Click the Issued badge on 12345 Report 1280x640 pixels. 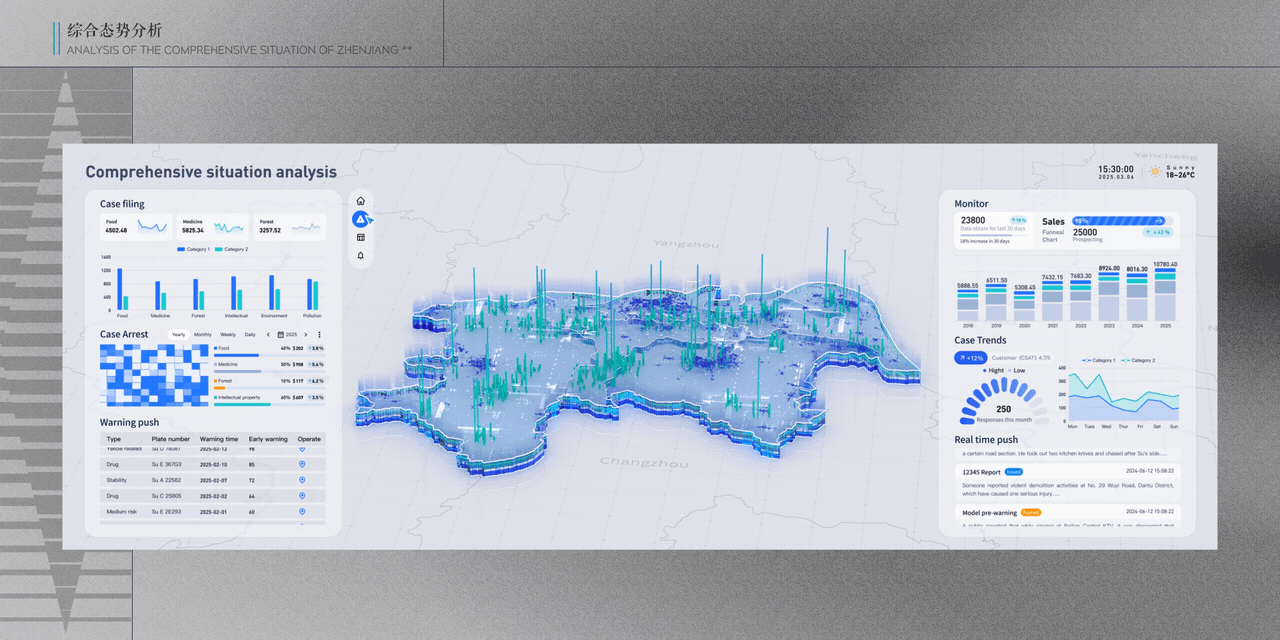tap(1014, 471)
